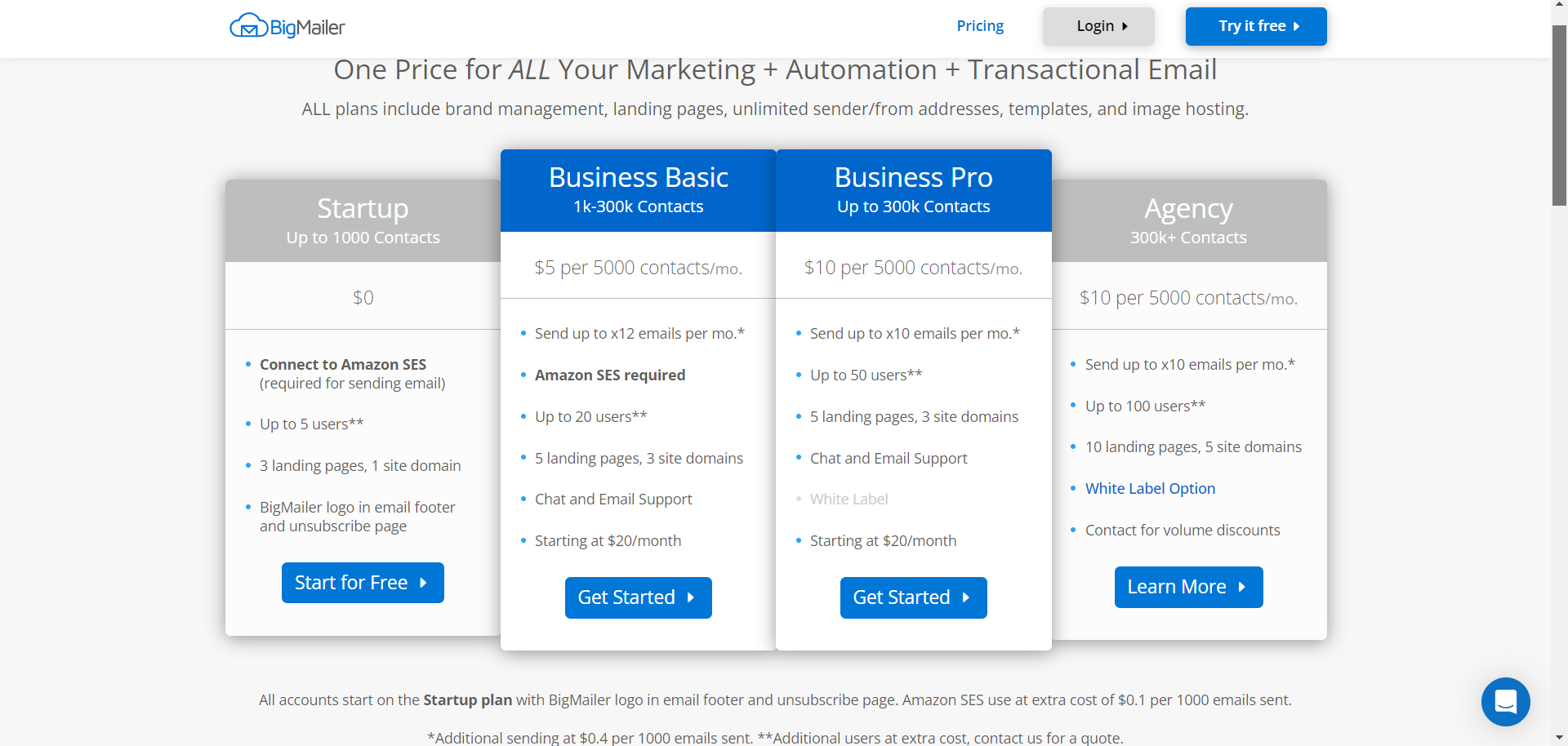Screen dimensions: 1568x746
Task: Click the Login button
Action: [x=1098, y=26]
